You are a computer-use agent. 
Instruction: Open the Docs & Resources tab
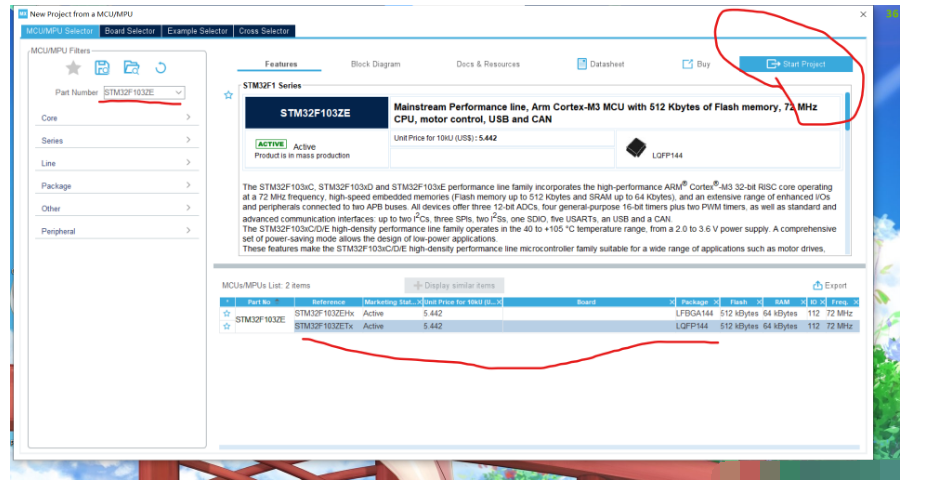click(488, 64)
